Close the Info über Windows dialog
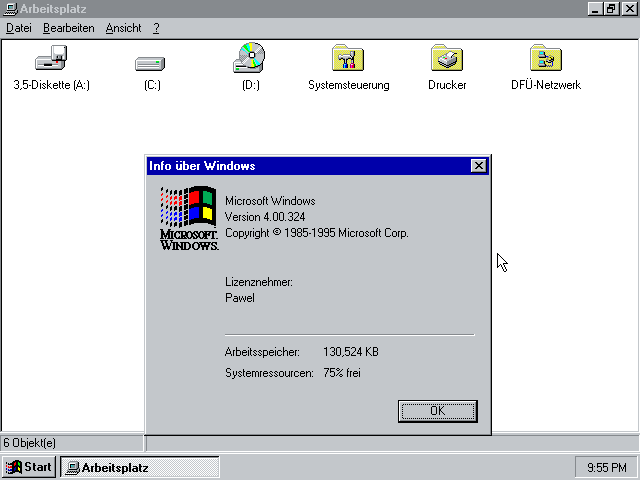Image resolution: width=640 pixels, height=480 pixels. 478,166
